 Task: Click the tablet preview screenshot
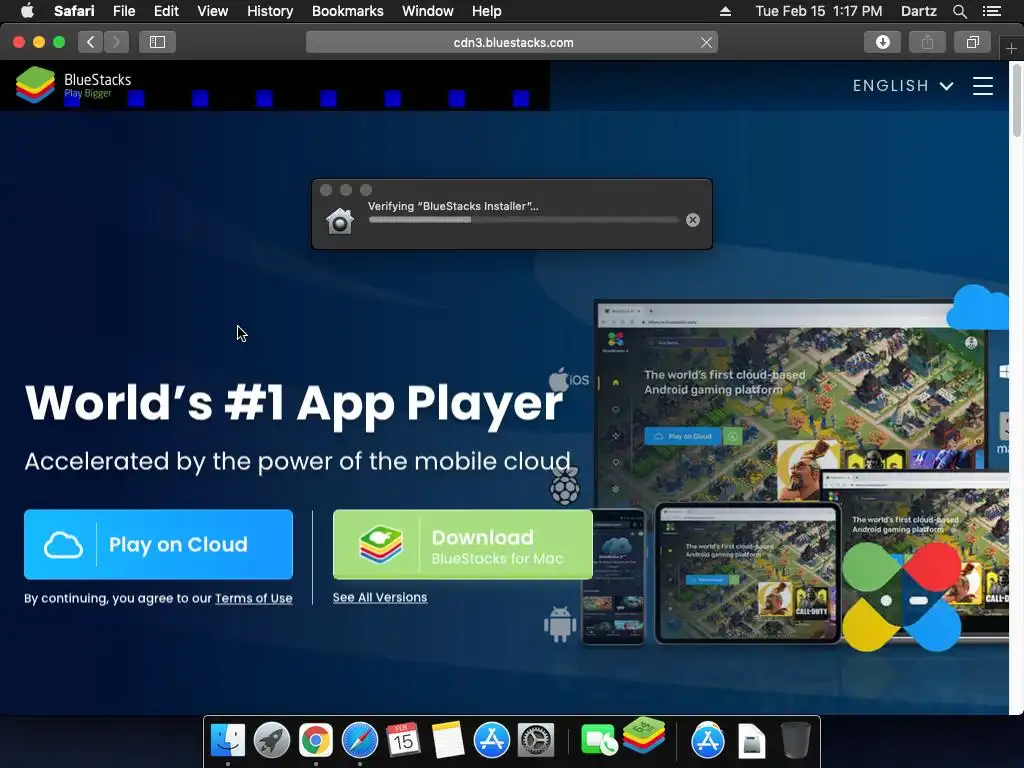[x=747, y=573]
